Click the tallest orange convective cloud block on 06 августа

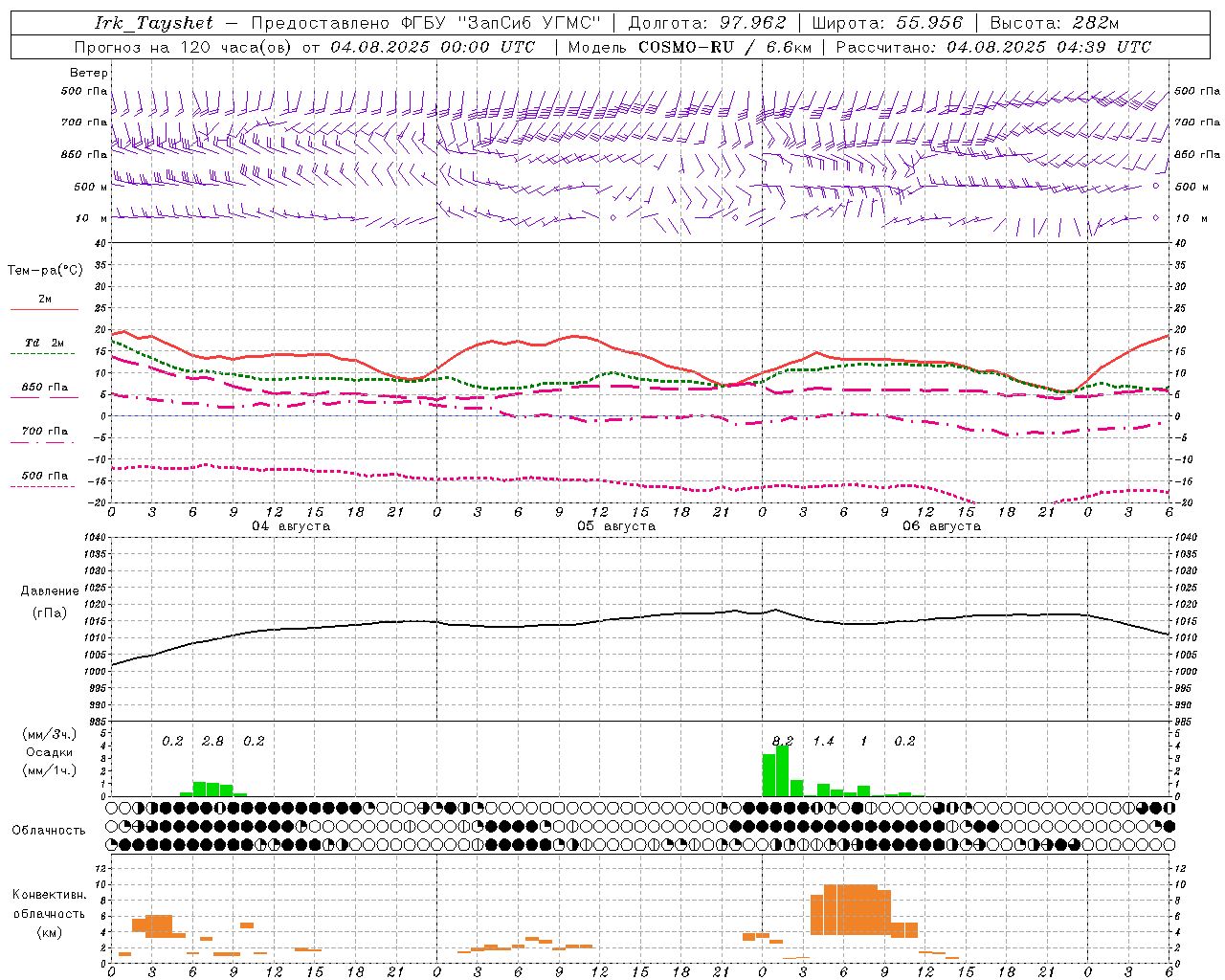(x=850, y=910)
